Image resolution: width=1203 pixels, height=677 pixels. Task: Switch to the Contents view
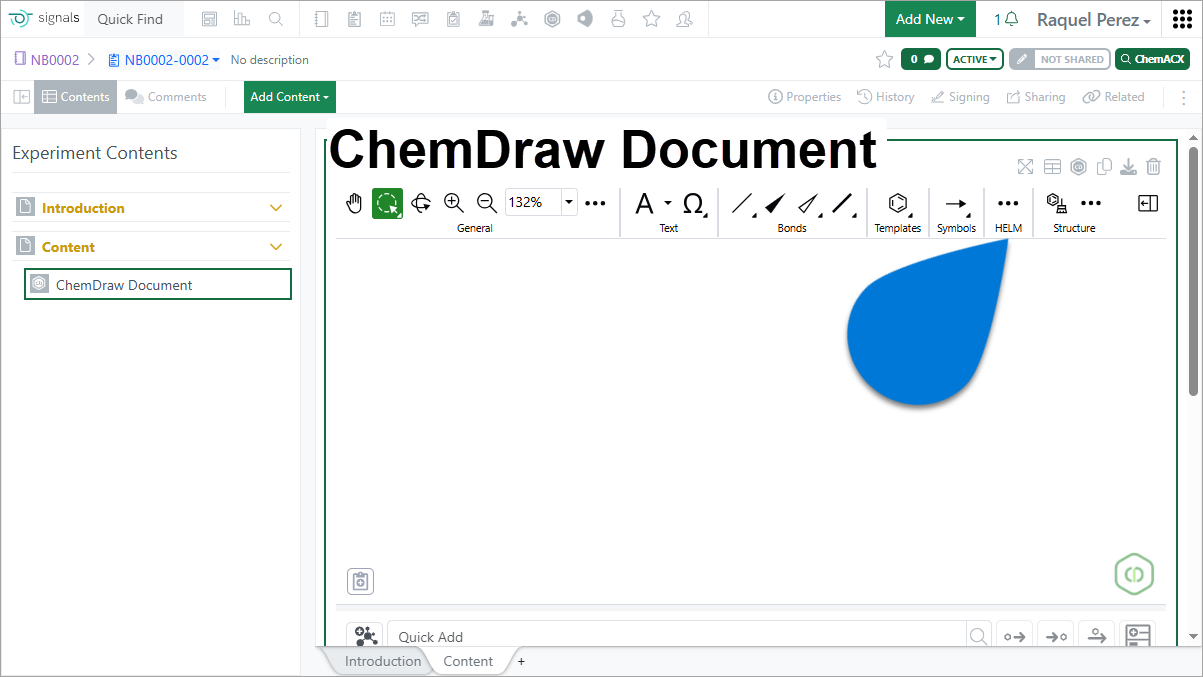(76, 97)
